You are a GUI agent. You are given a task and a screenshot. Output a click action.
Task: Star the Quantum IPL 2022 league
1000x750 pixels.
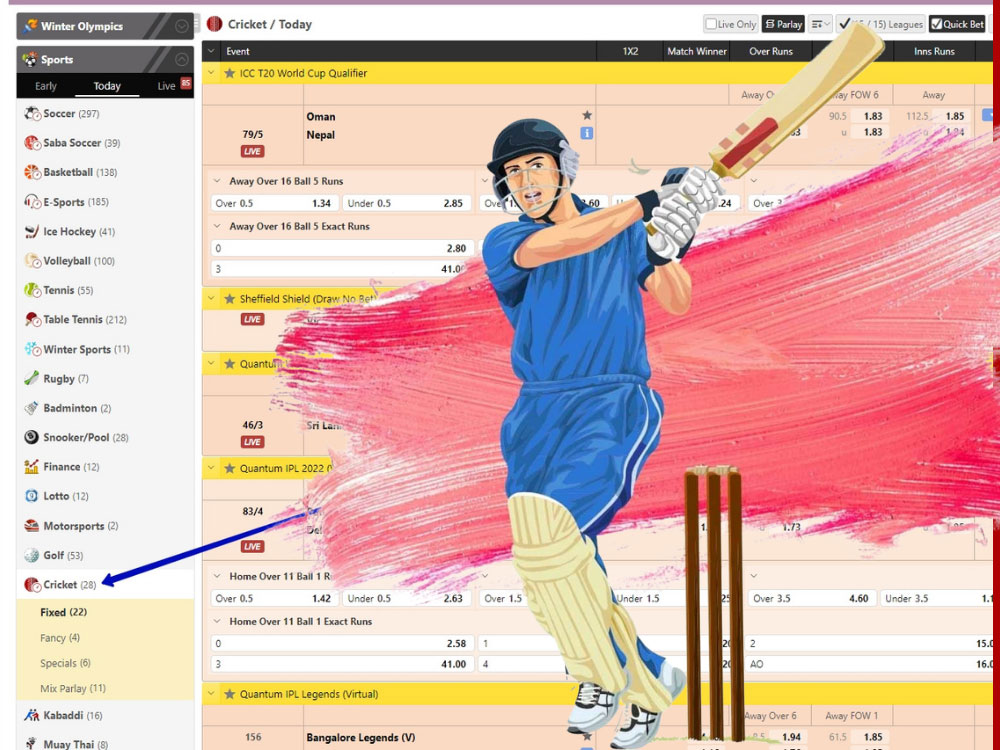(230, 468)
